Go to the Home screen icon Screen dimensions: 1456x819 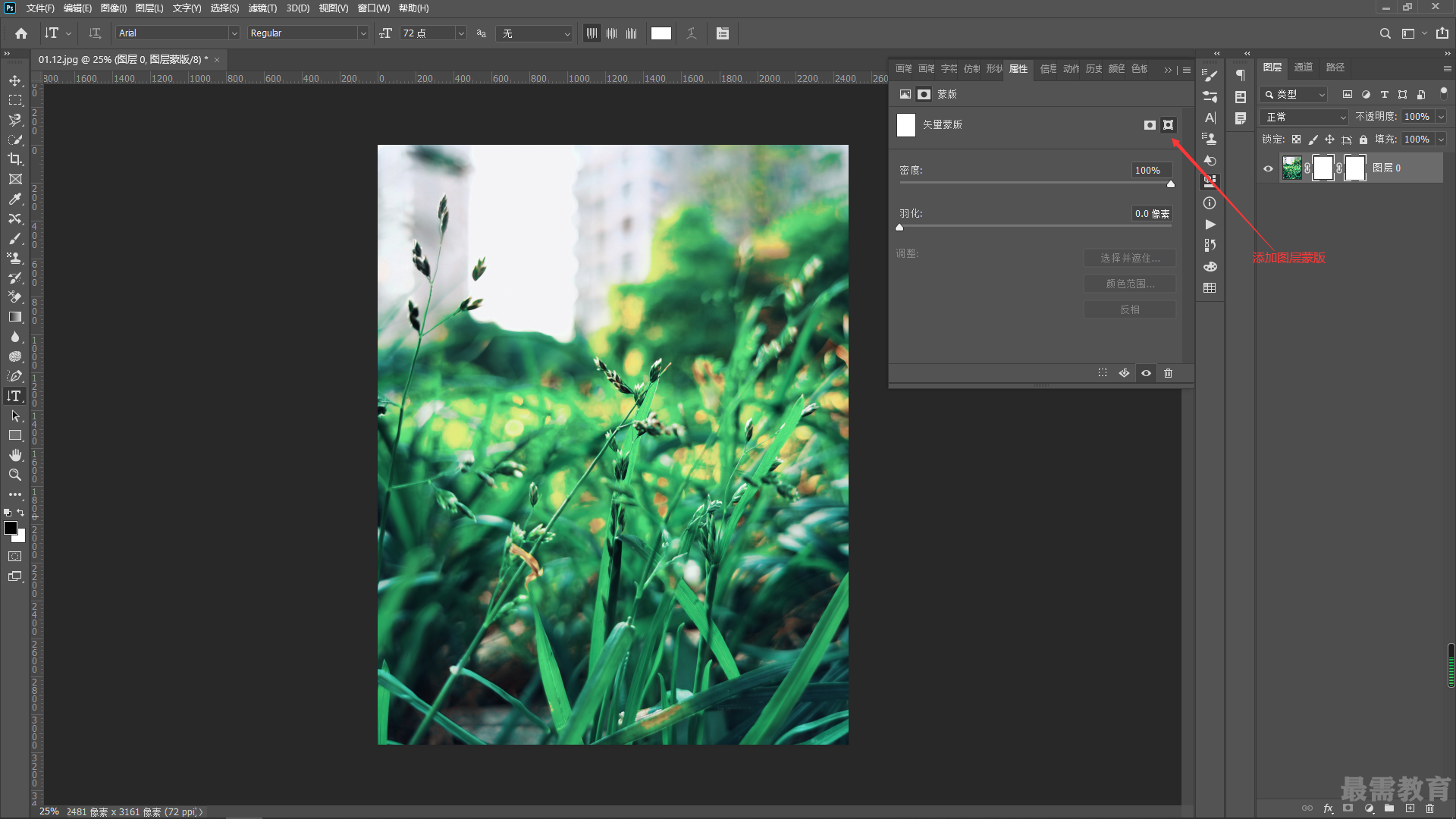[21, 33]
